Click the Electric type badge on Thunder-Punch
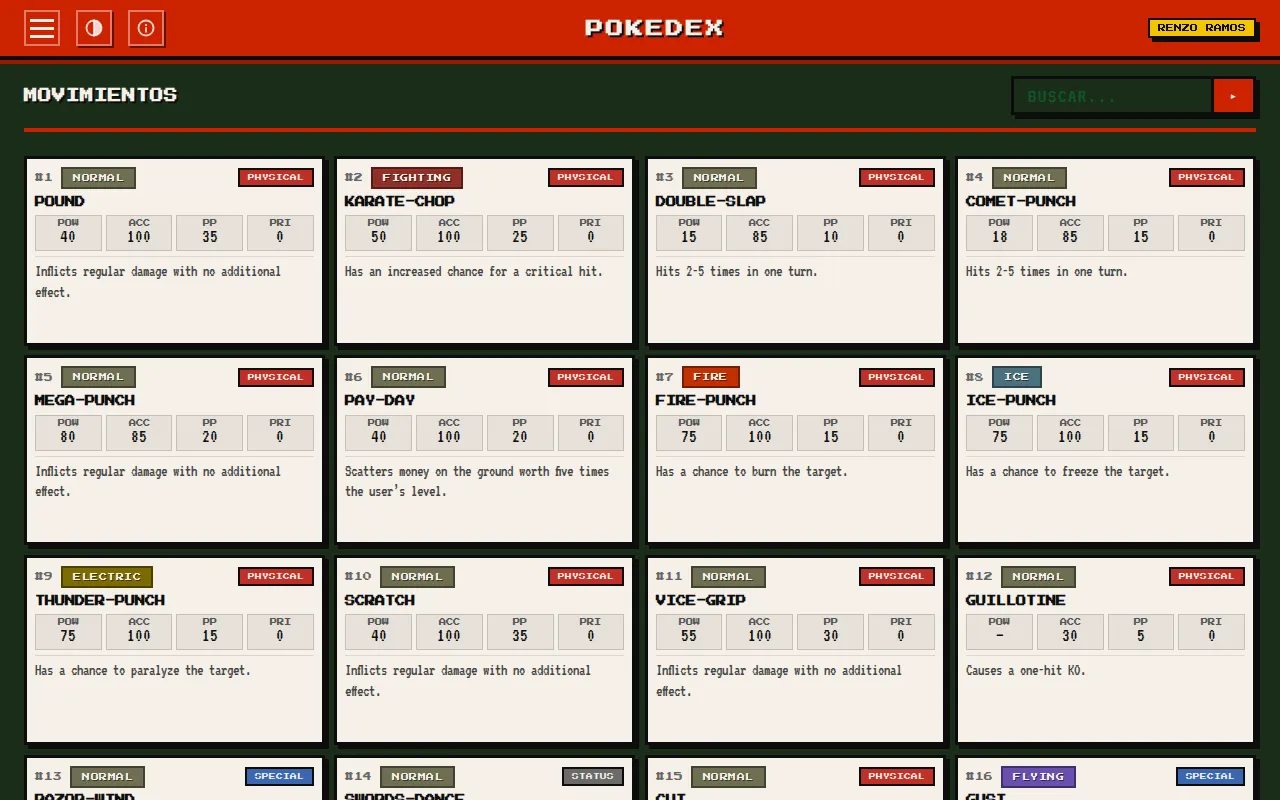 tap(107, 577)
